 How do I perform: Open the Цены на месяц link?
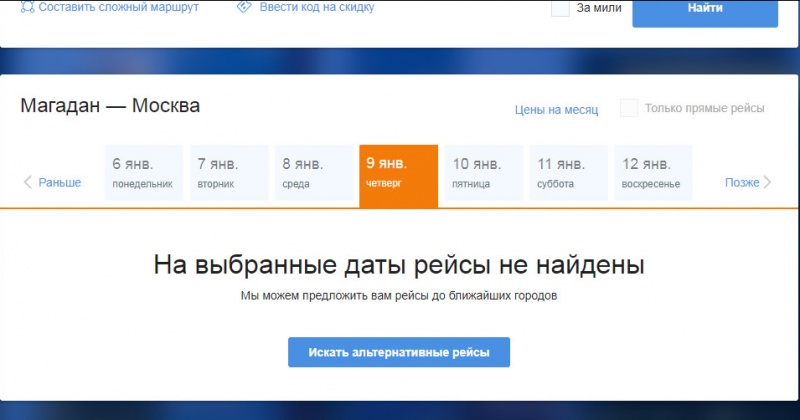coord(556,110)
